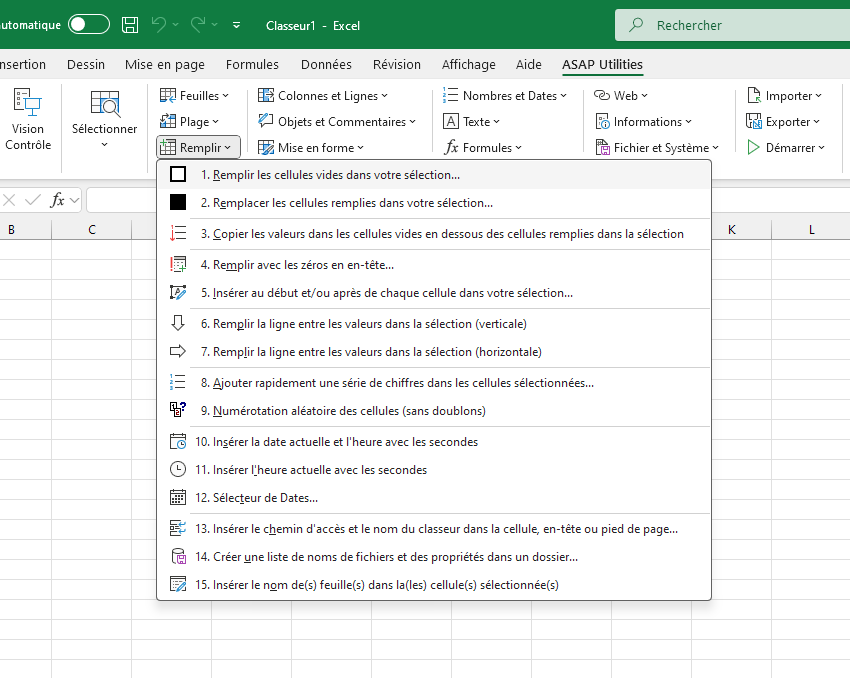Select column C header
The height and width of the screenshot is (678, 850).
click(x=92, y=230)
